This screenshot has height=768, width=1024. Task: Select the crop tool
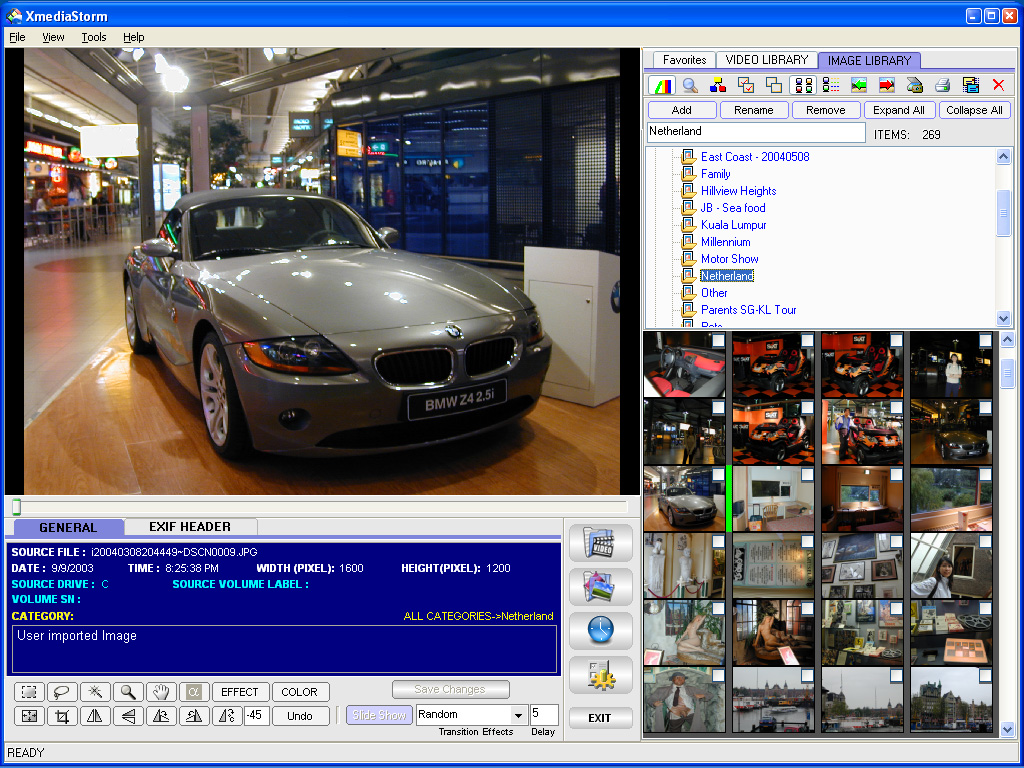pos(62,716)
